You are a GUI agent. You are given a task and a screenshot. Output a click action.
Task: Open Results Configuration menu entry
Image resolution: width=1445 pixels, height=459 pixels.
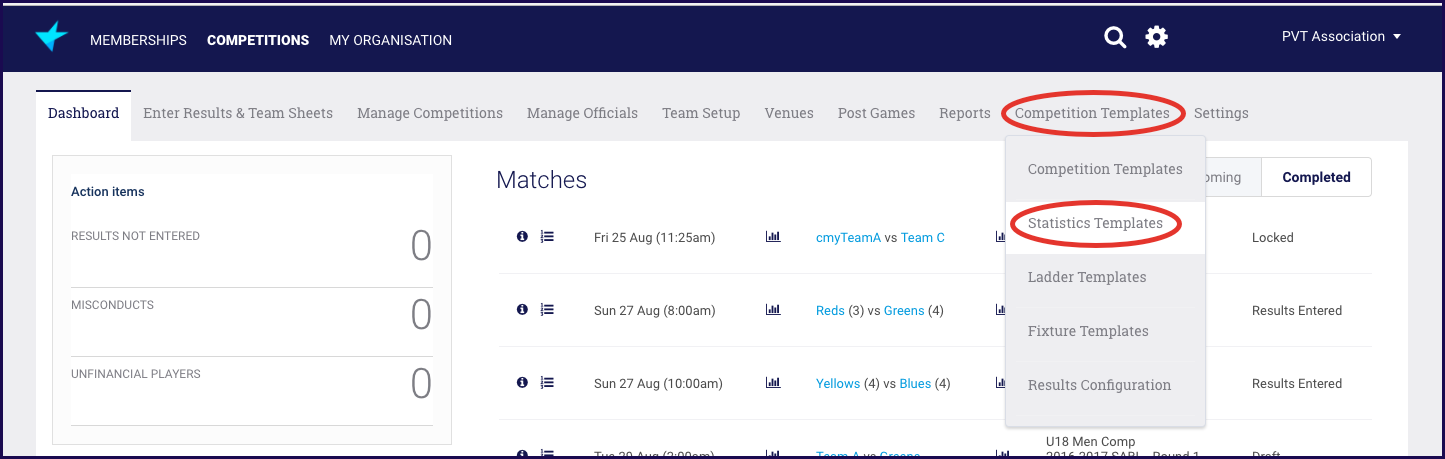click(x=1099, y=385)
